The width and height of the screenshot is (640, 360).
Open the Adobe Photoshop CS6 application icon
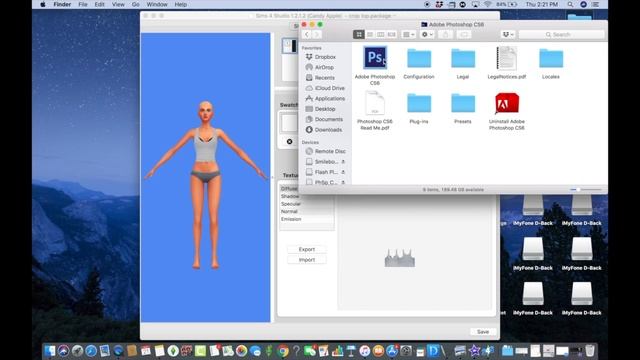(375, 58)
